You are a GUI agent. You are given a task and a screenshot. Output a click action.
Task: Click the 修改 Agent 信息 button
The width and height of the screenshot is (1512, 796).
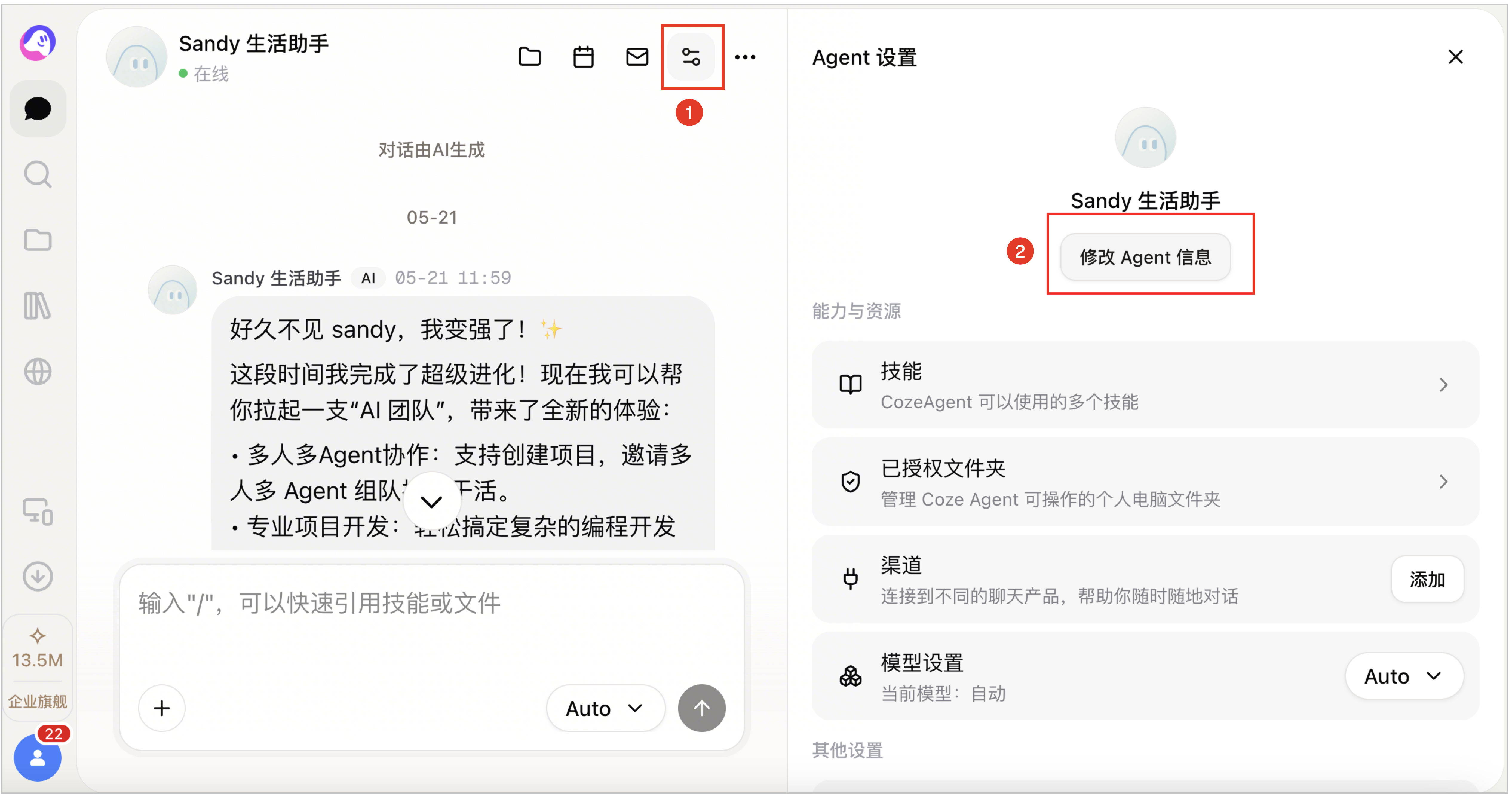(x=1145, y=257)
